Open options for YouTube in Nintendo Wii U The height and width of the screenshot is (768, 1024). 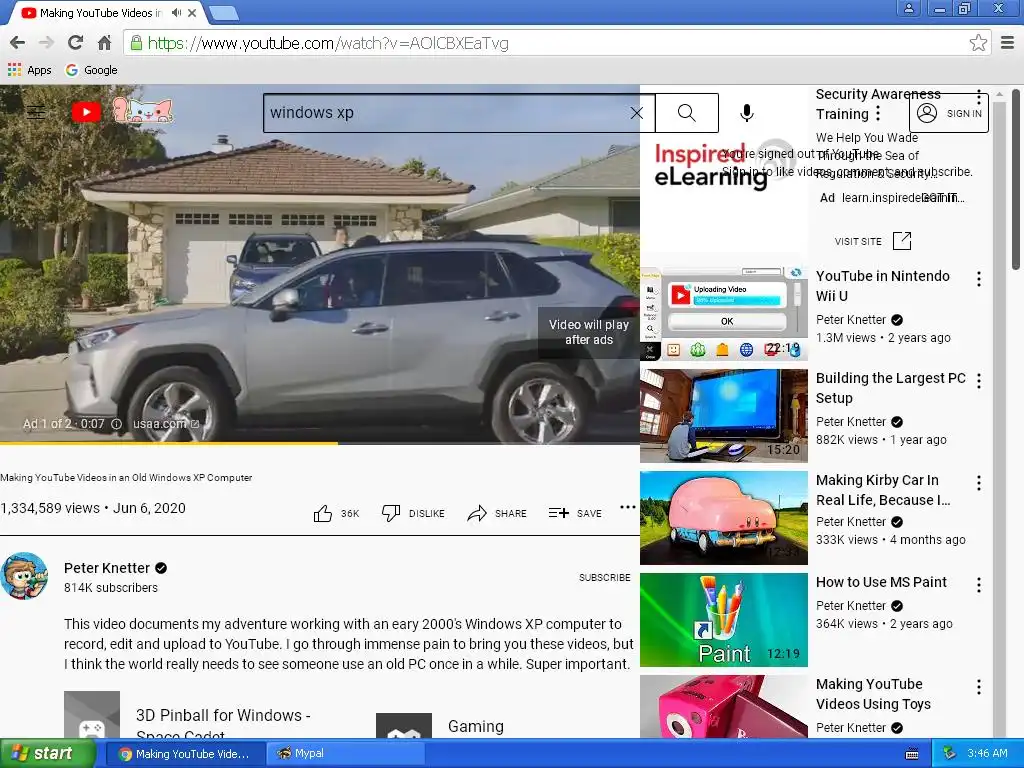pyautogui.click(x=978, y=280)
